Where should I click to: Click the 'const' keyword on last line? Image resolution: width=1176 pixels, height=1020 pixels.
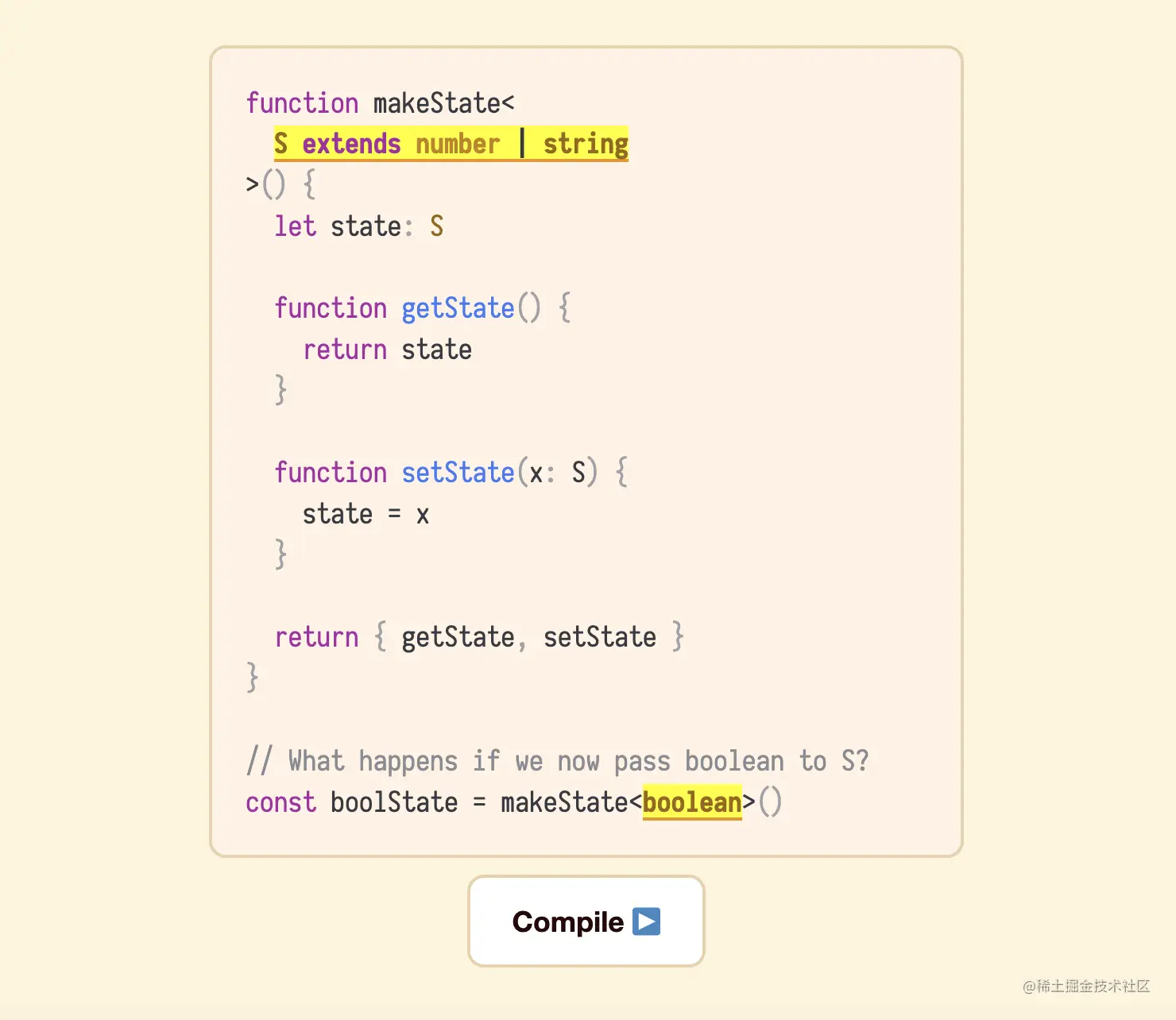280,802
